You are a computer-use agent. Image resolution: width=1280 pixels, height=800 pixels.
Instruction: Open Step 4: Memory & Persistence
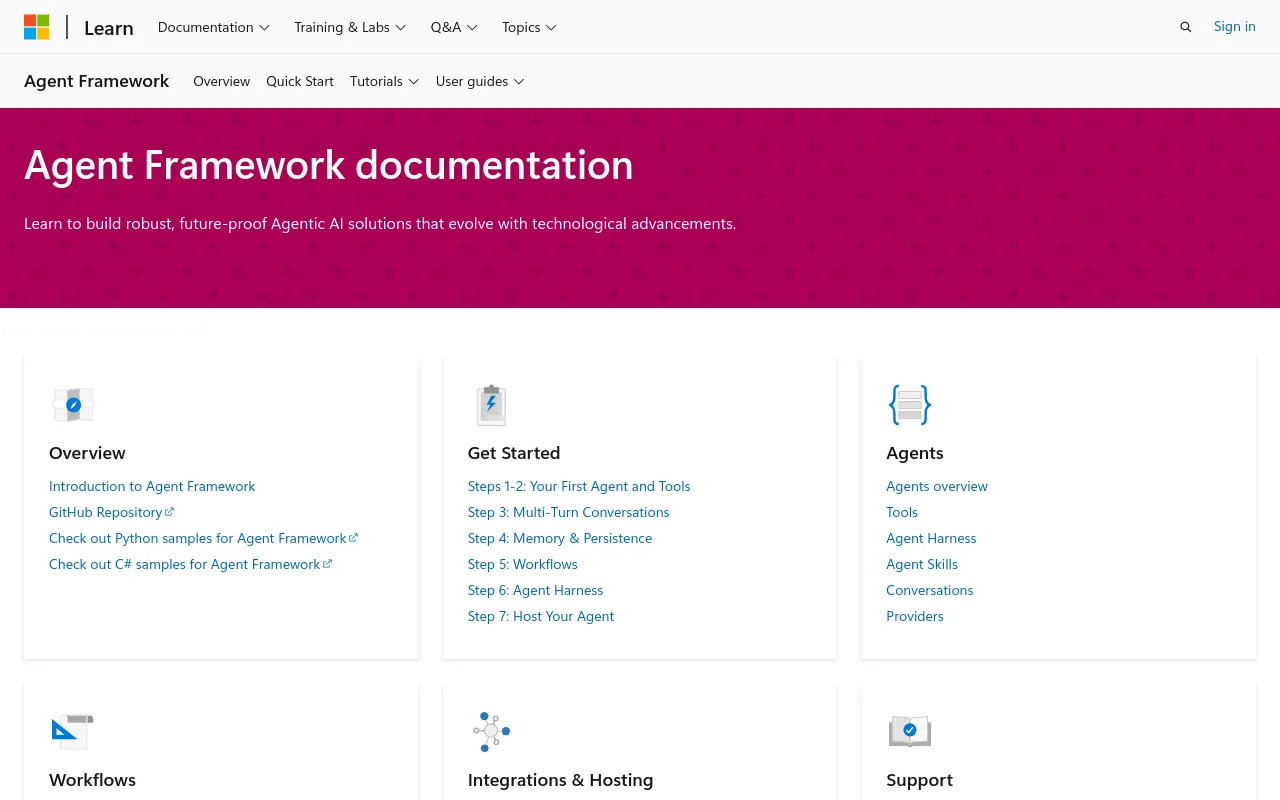tap(560, 538)
